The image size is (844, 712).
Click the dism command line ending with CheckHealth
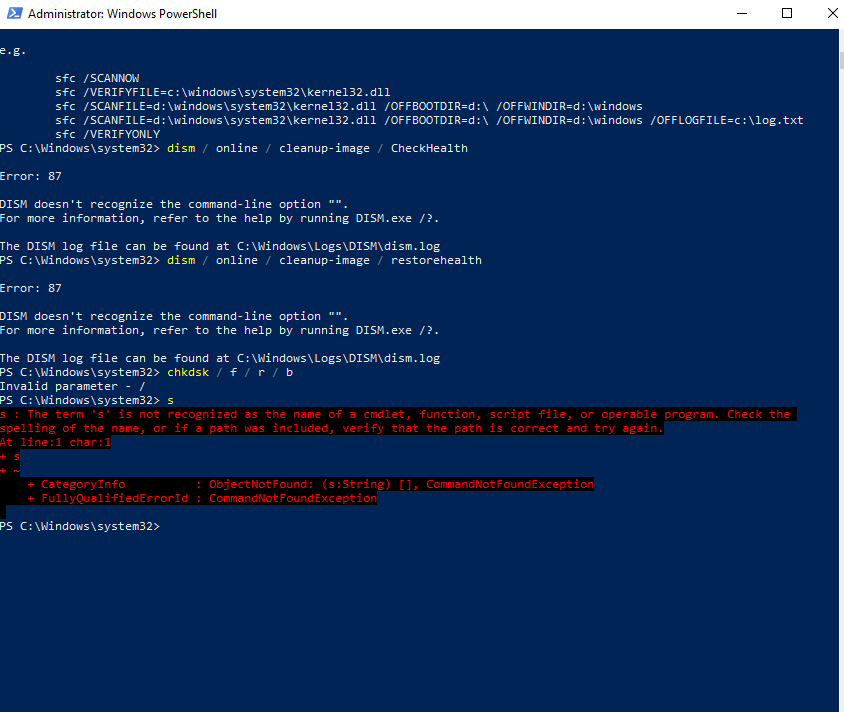(234, 148)
